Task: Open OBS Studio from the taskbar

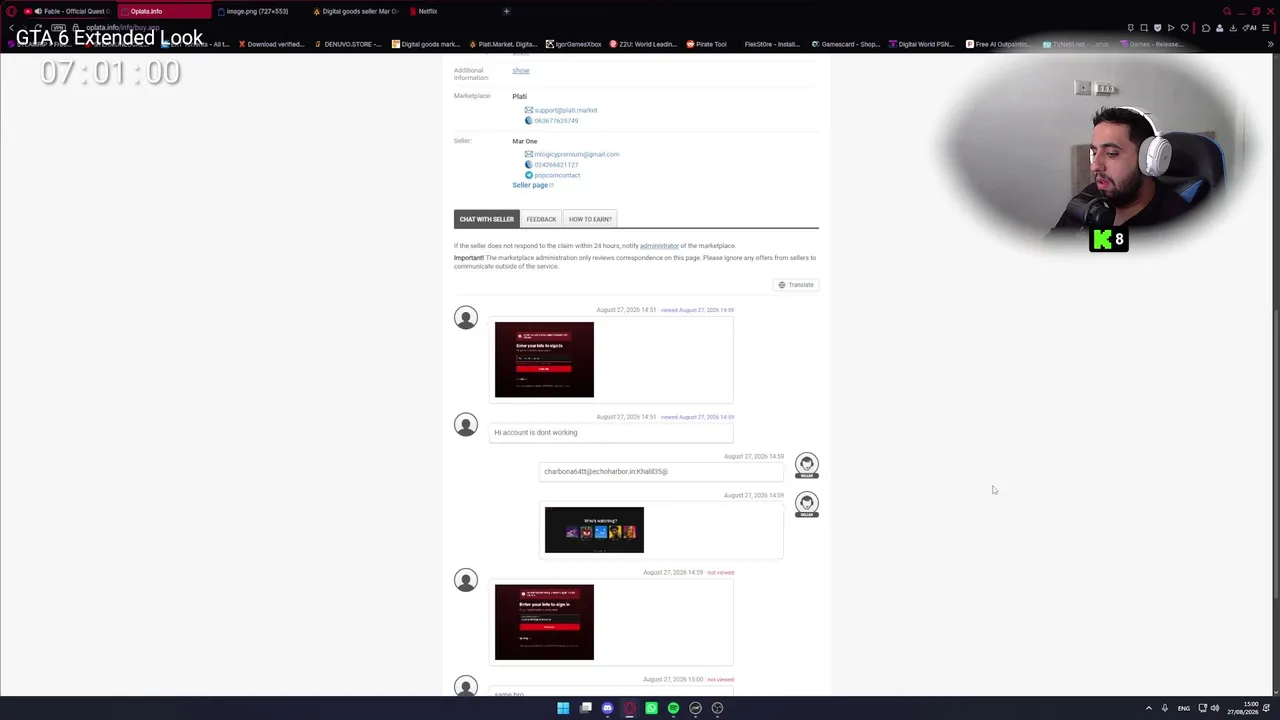Action: tap(717, 708)
